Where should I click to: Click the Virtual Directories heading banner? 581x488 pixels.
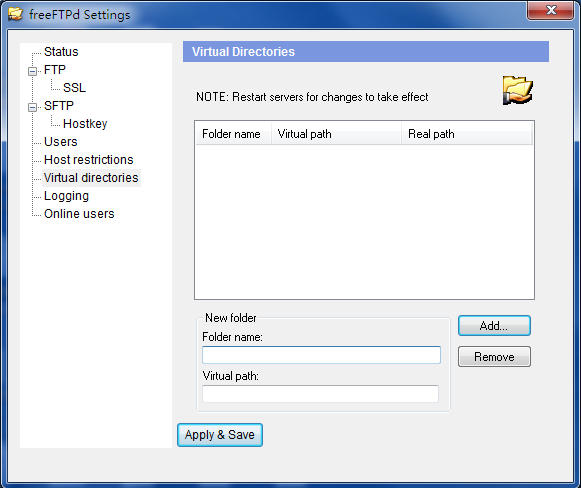pos(366,52)
